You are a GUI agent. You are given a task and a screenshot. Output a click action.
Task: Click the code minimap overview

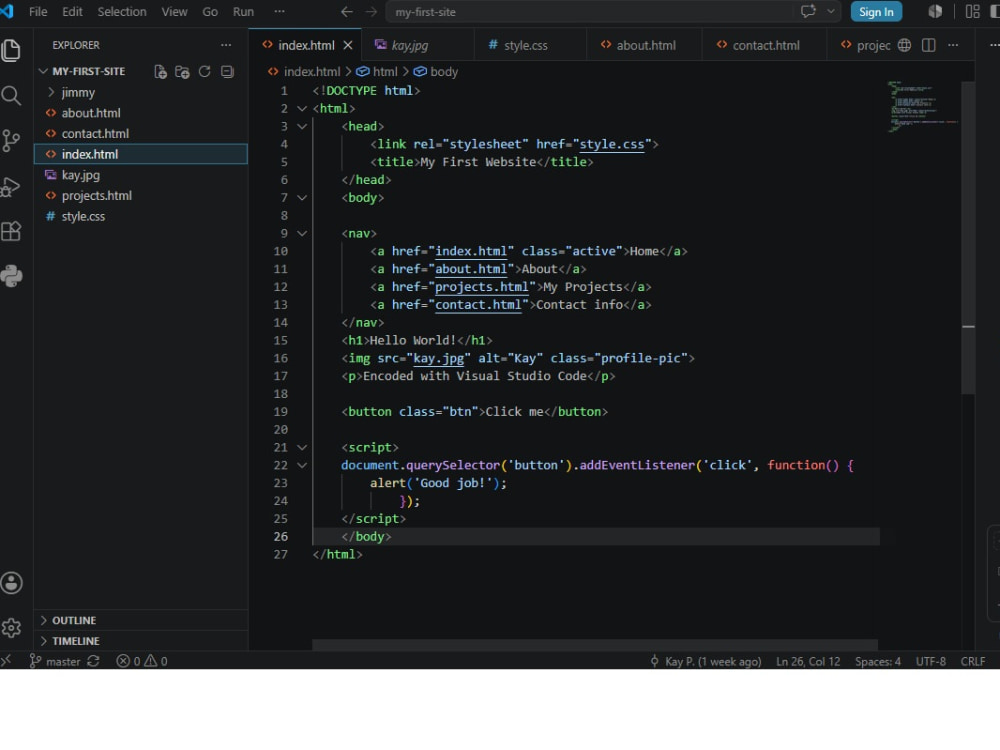coord(922,107)
